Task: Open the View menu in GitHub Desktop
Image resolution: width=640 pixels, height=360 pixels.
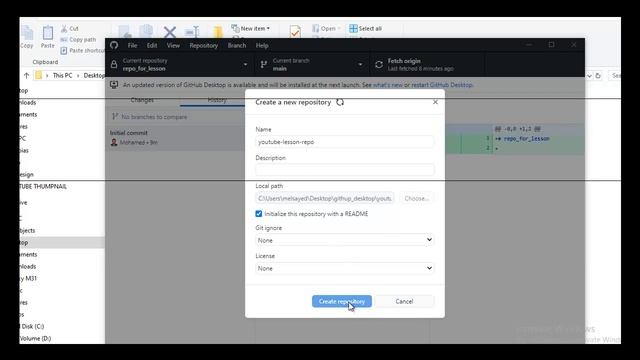Action: pyautogui.click(x=173, y=45)
